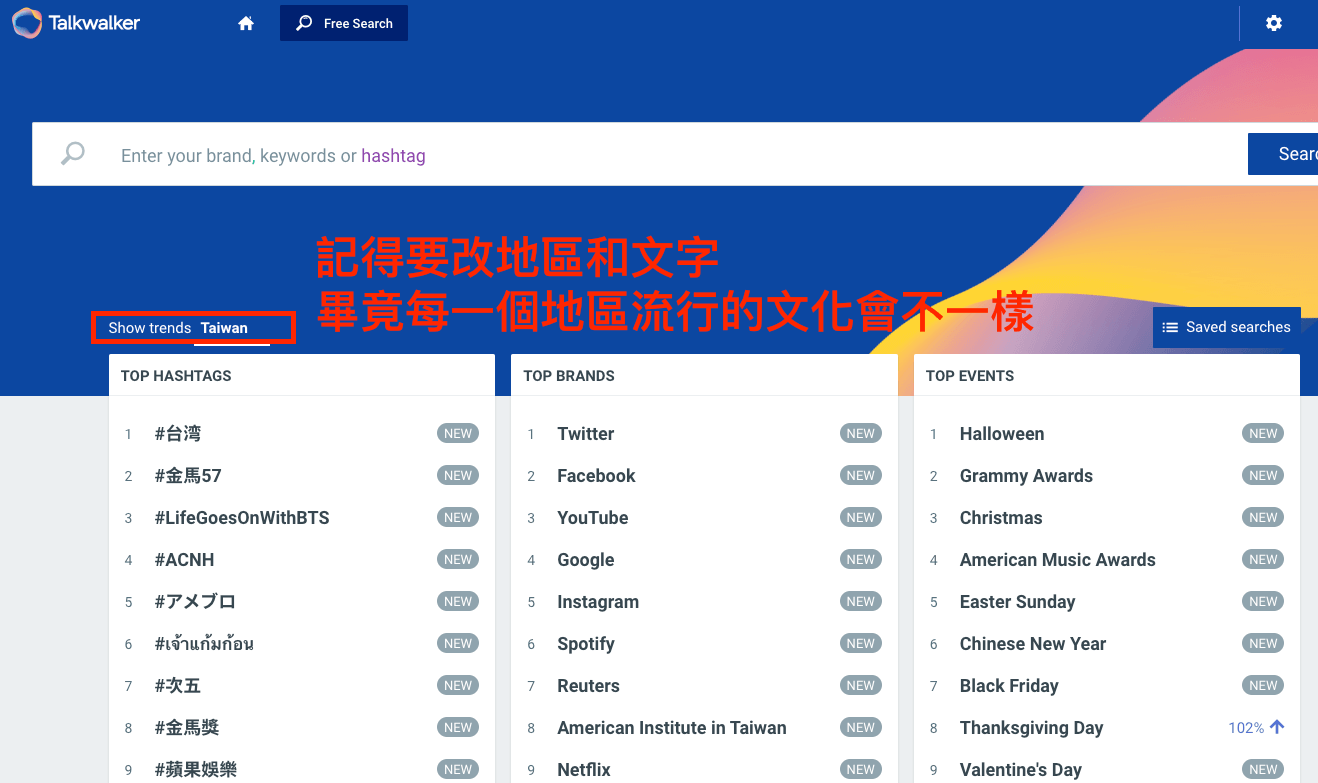Click NEW badge next to Twitter
Image resolution: width=1318 pixels, height=783 pixels.
[x=861, y=434]
